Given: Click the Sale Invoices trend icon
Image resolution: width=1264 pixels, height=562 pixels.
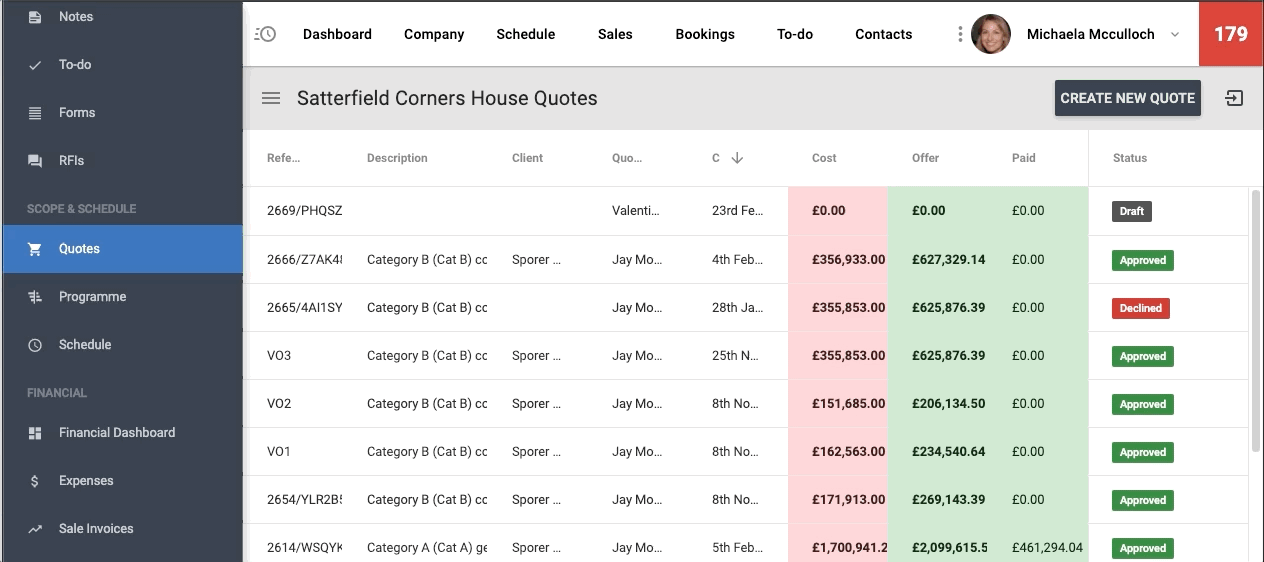Looking at the screenshot, I should click(35, 529).
